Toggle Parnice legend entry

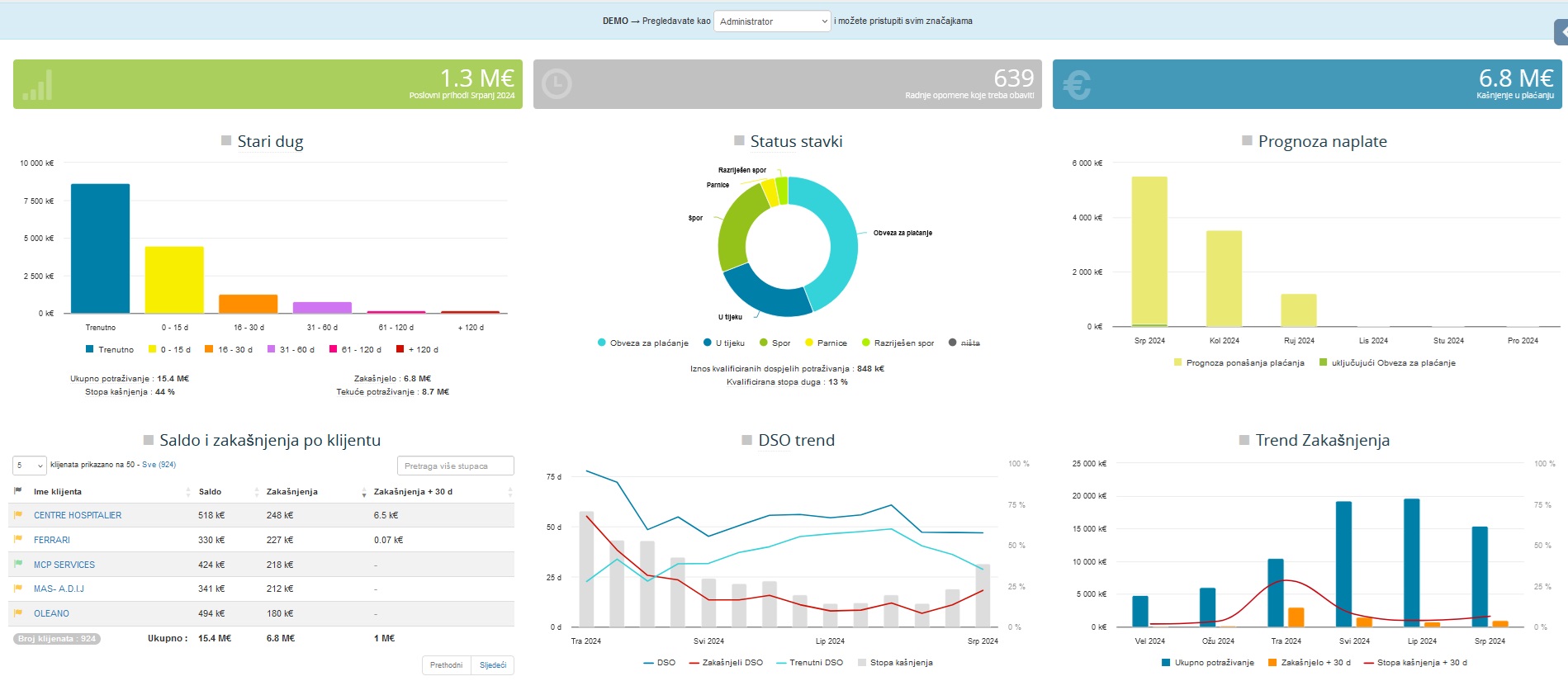(x=827, y=343)
